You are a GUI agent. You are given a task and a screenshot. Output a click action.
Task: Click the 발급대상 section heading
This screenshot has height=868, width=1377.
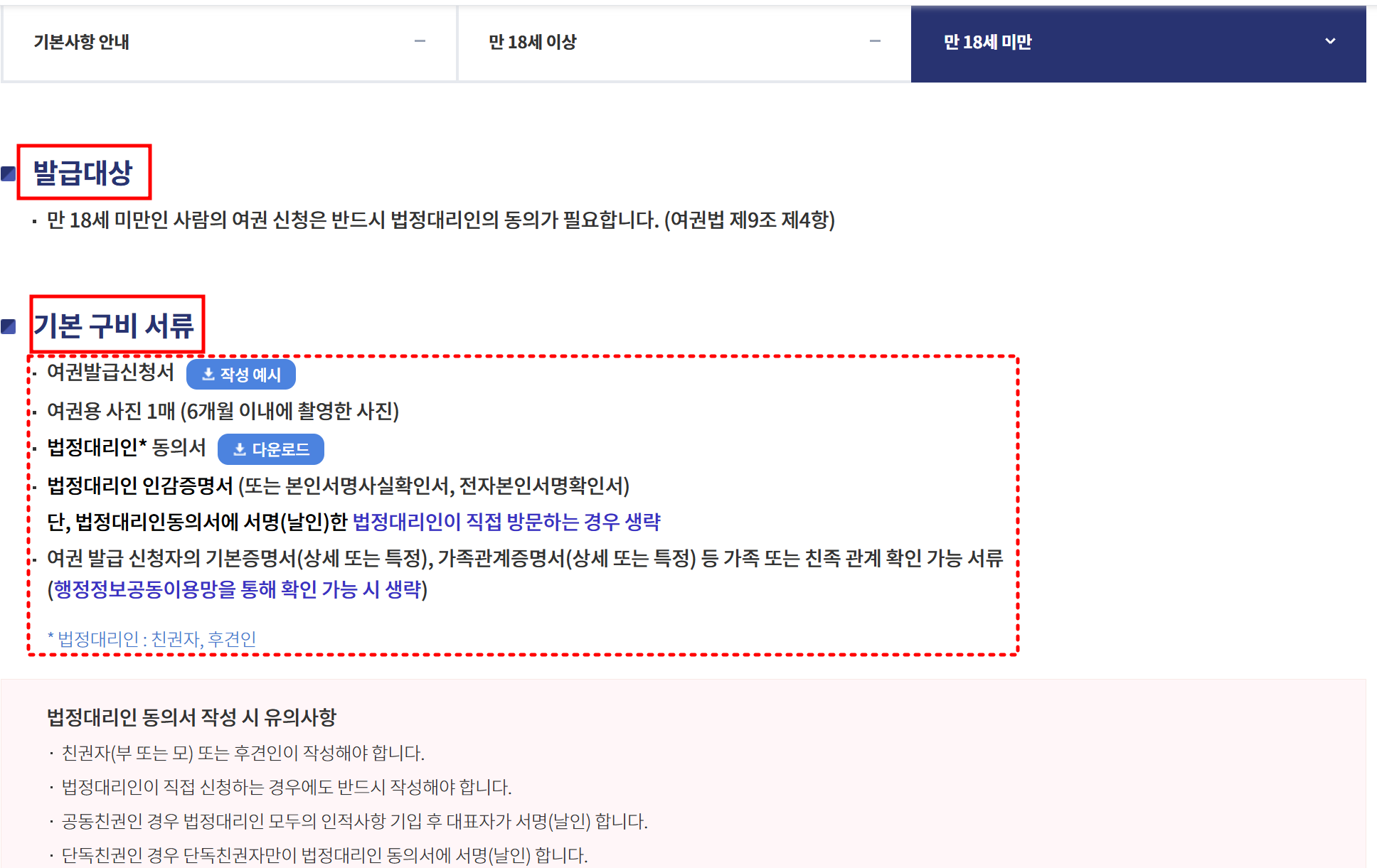pos(83,173)
